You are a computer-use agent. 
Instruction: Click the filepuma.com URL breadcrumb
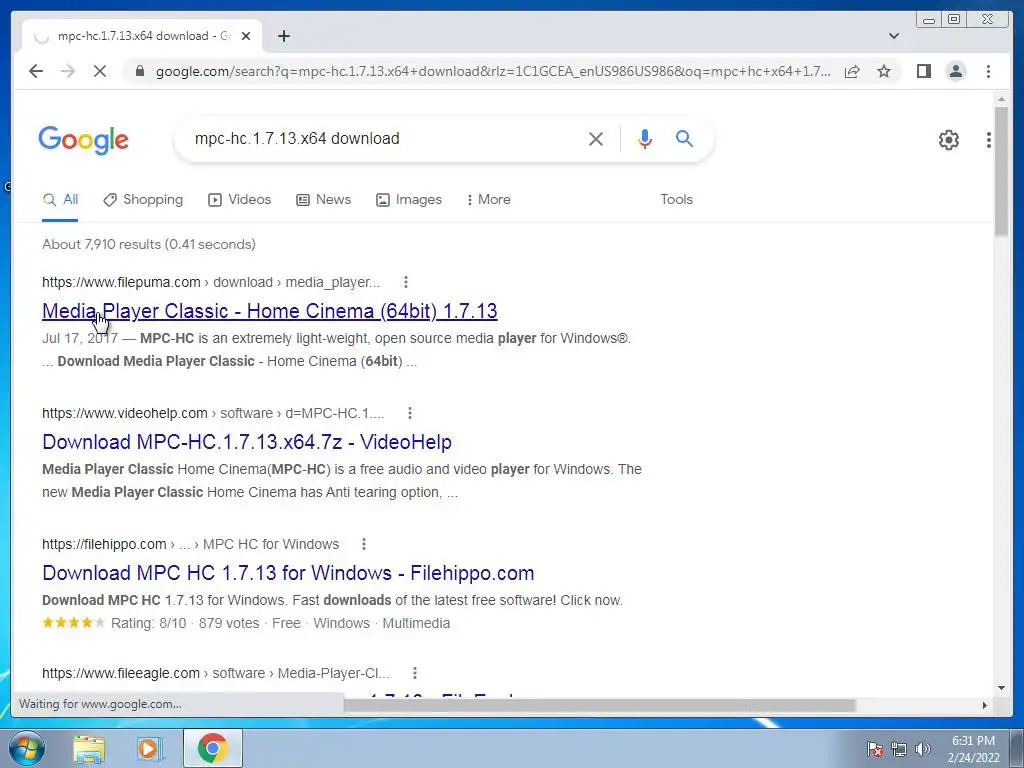(210, 282)
